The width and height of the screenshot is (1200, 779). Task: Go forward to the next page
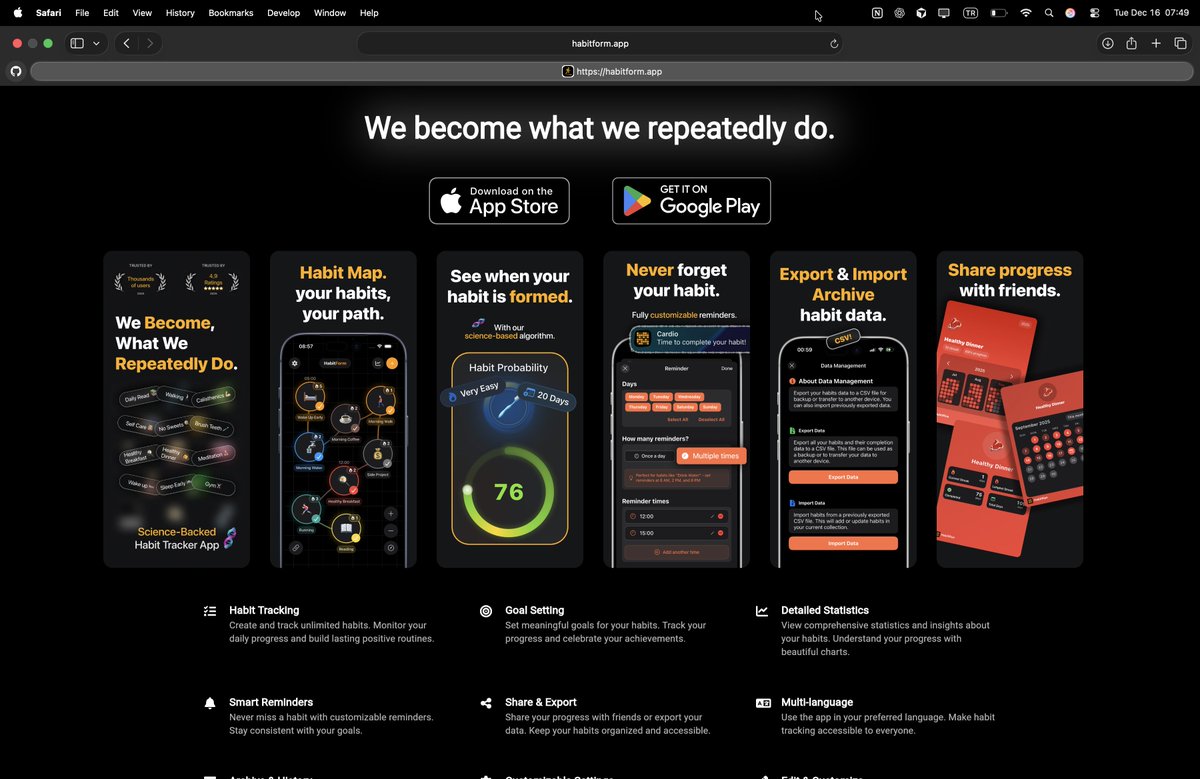pos(150,43)
